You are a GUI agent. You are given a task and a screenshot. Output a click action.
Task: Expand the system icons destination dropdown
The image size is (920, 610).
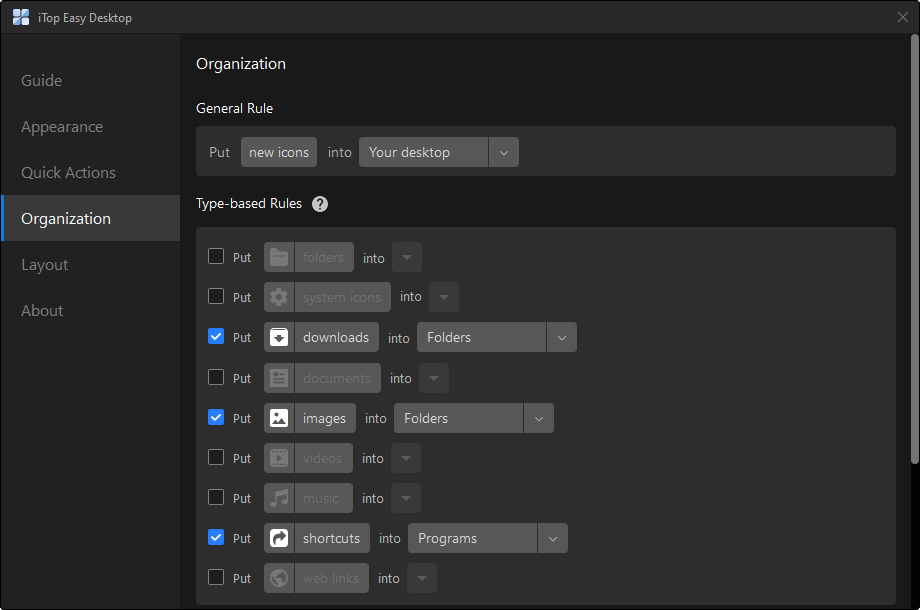click(x=444, y=297)
